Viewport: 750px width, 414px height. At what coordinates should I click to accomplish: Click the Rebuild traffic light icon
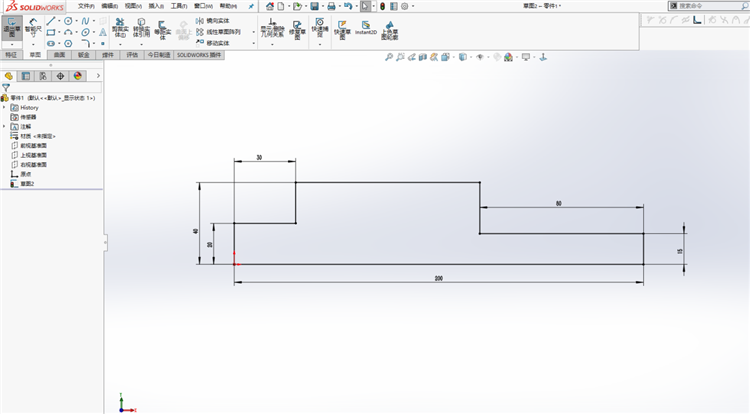click(383, 6)
